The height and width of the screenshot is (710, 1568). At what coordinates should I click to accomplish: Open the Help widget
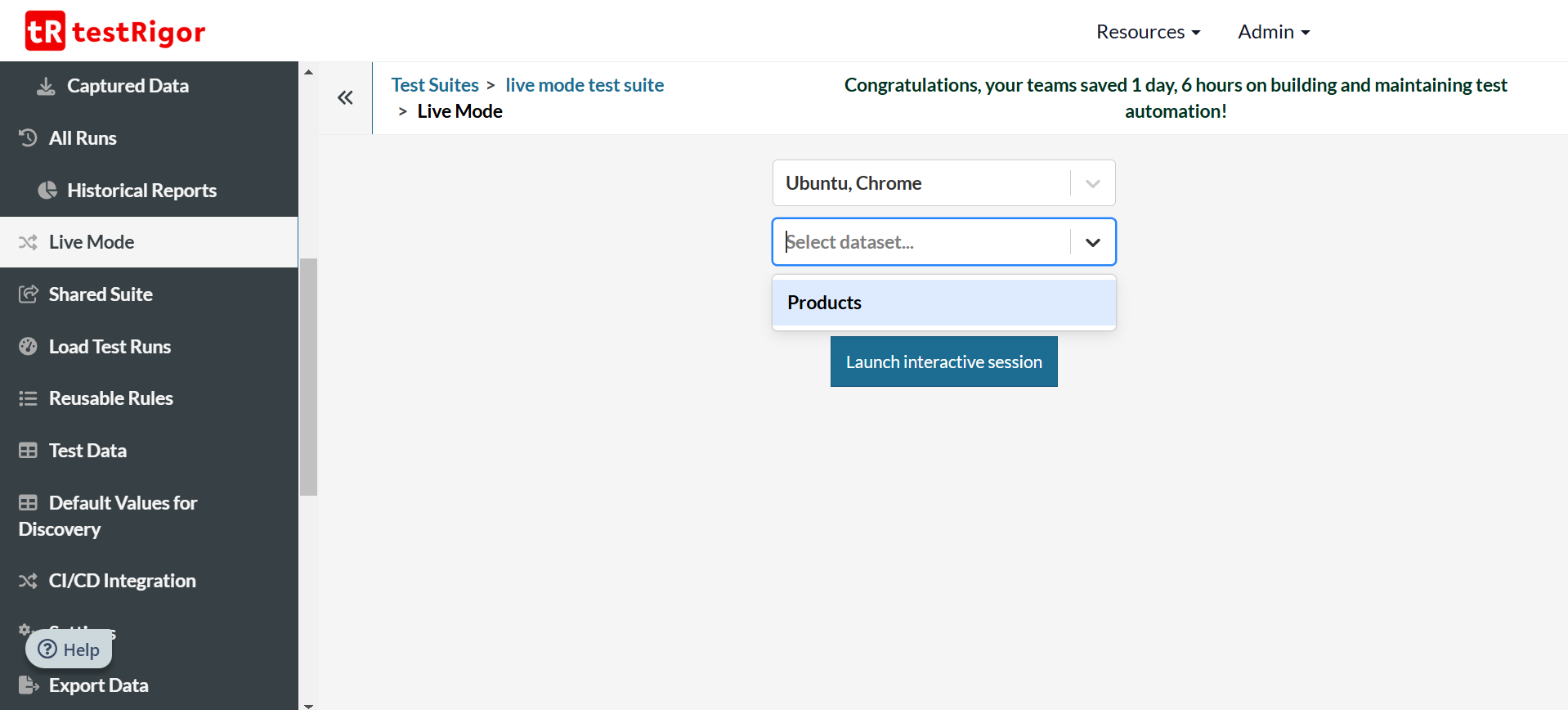tap(69, 649)
